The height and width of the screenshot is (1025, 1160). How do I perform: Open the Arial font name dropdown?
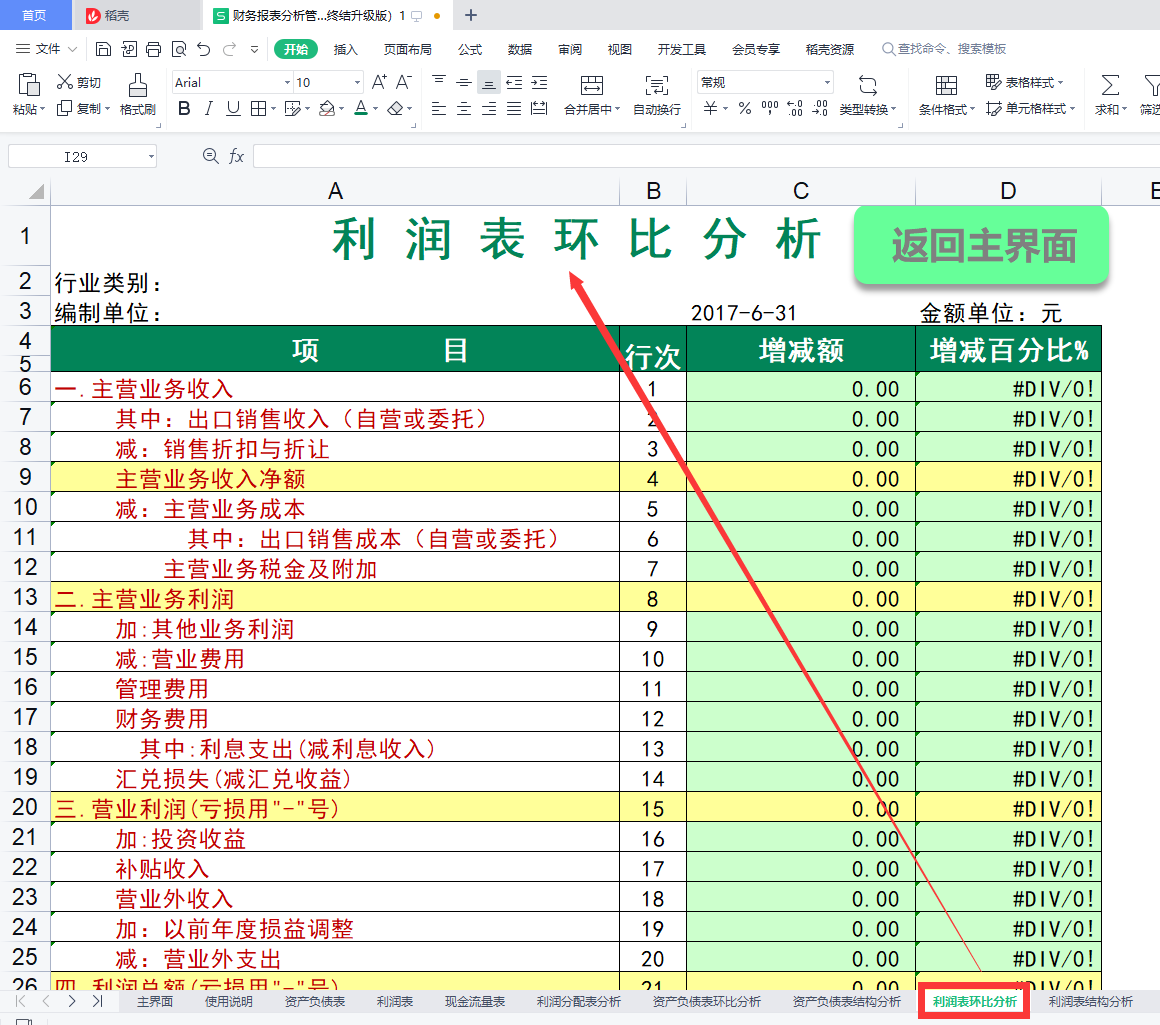coord(287,83)
